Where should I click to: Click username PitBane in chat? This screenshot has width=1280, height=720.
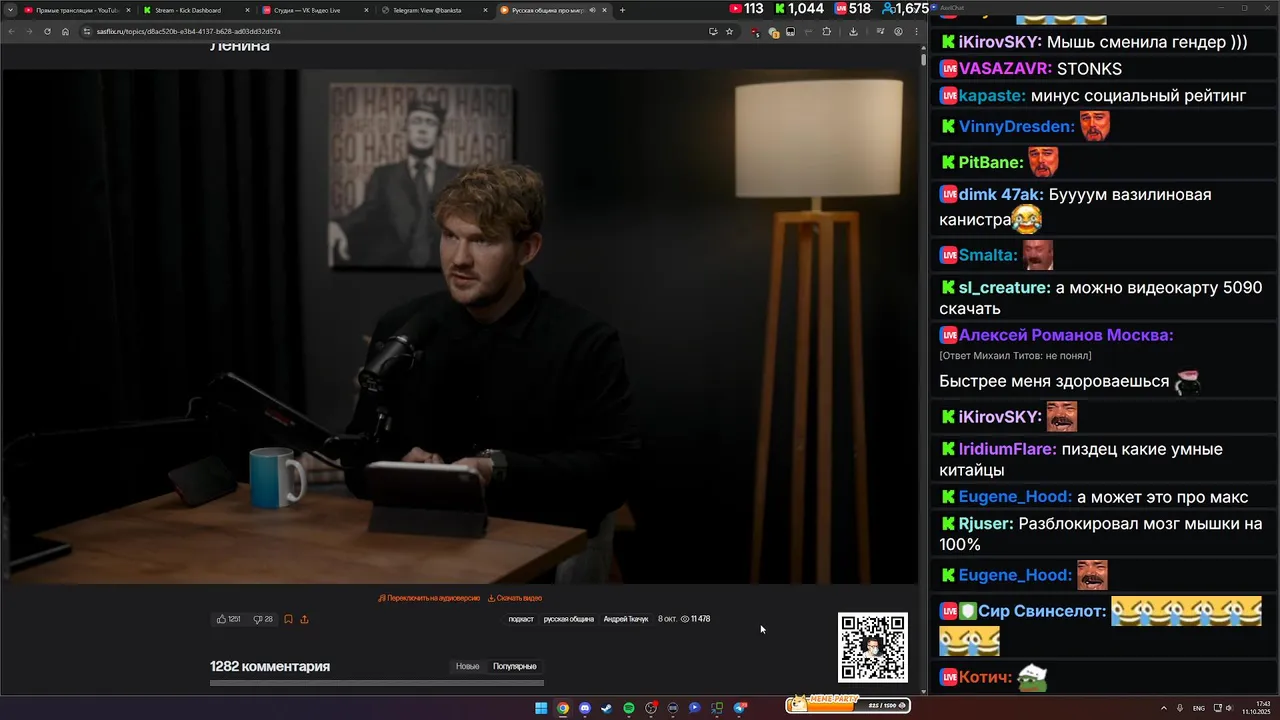[991, 162]
